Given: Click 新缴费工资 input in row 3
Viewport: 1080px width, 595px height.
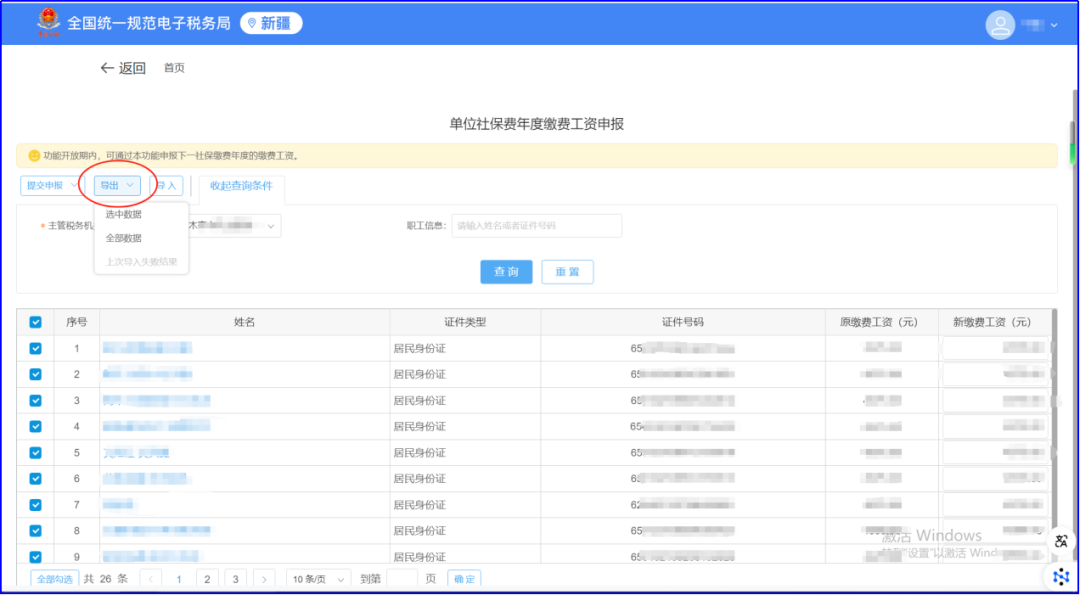Looking at the screenshot, I should (995, 400).
